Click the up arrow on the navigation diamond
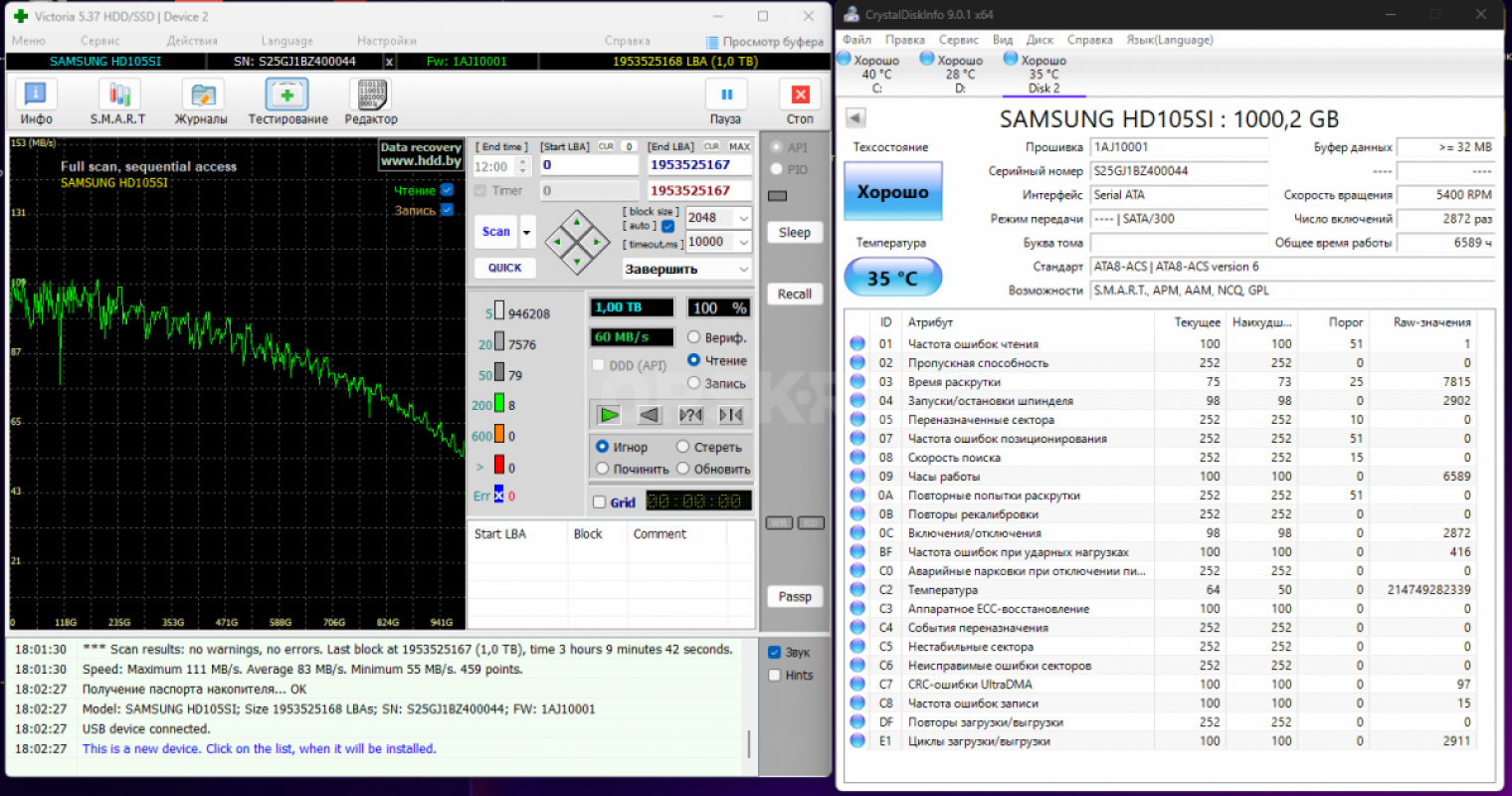The image size is (1512, 796). coord(578,223)
